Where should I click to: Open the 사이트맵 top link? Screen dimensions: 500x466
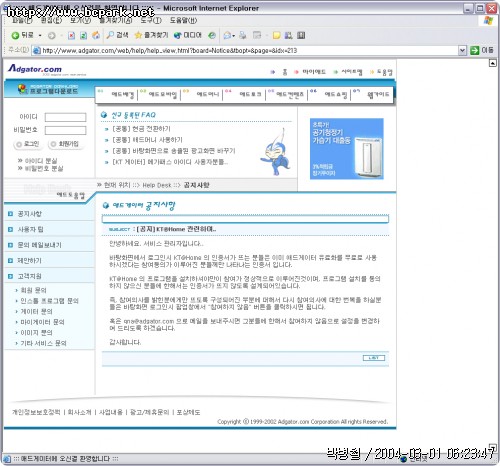coord(352,72)
